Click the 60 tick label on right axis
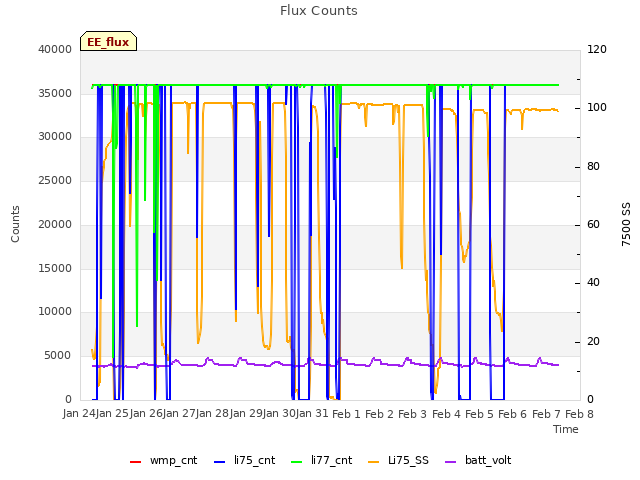Screen dimensions: 640x480 [593, 224]
